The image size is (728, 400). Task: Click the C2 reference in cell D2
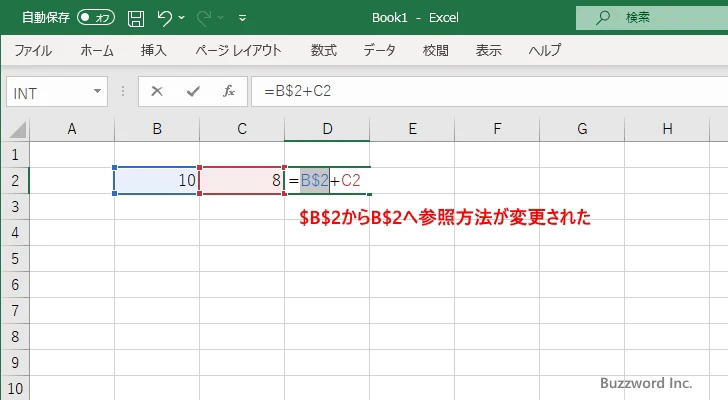pyautogui.click(x=351, y=181)
